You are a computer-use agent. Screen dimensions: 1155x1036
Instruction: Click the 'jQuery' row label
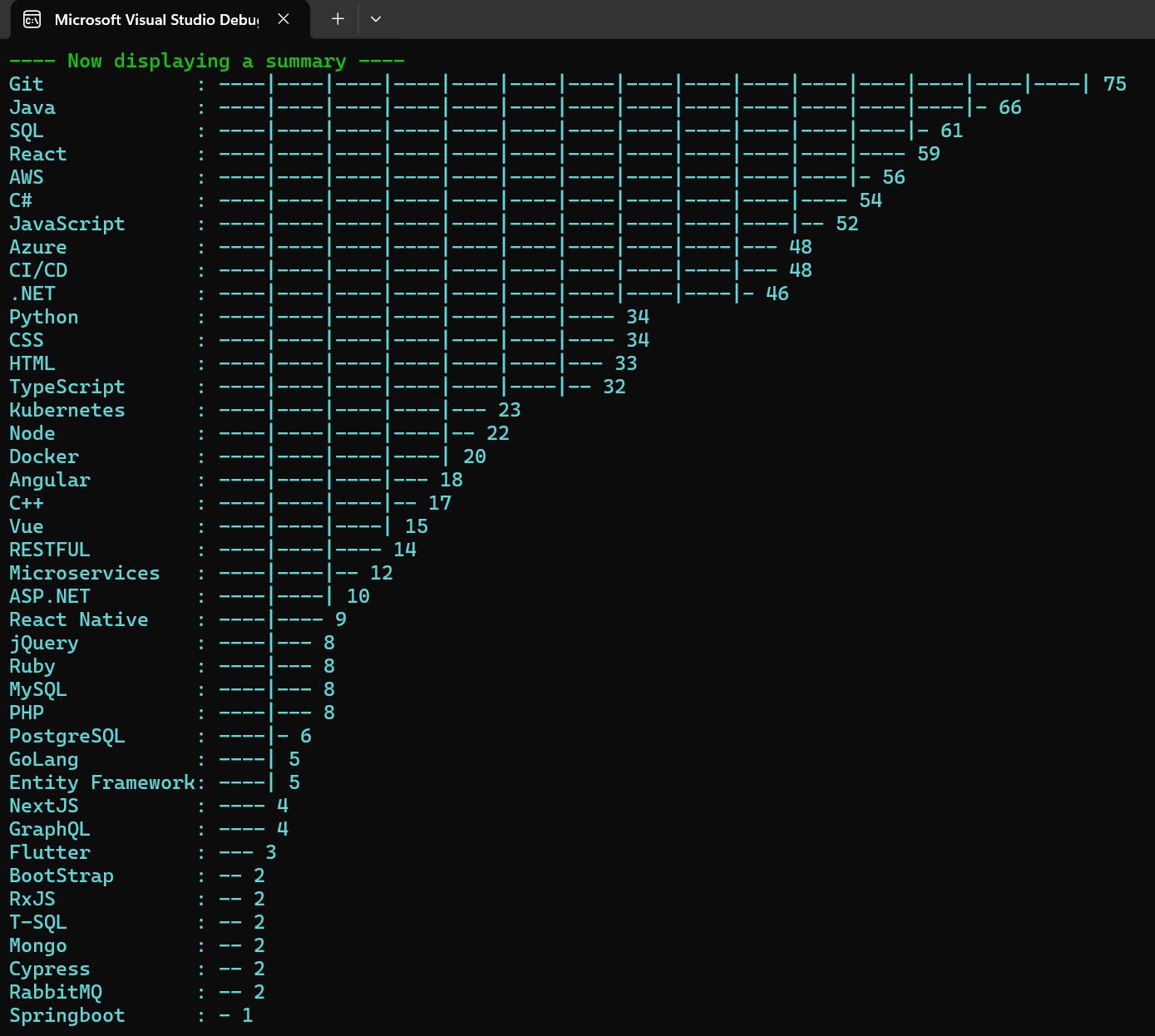pos(44,643)
